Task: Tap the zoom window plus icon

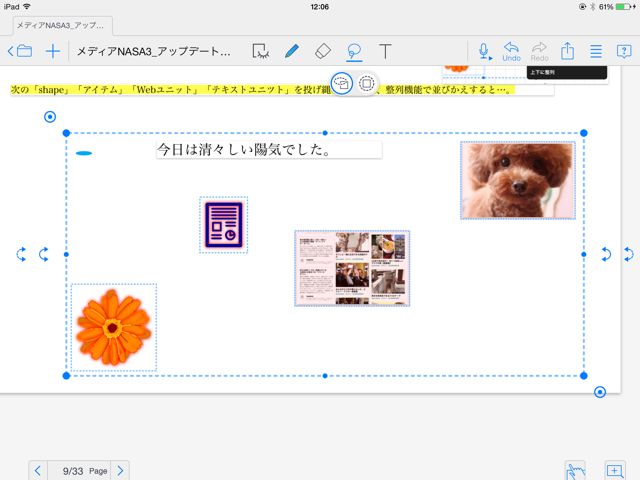Action: [x=614, y=471]
